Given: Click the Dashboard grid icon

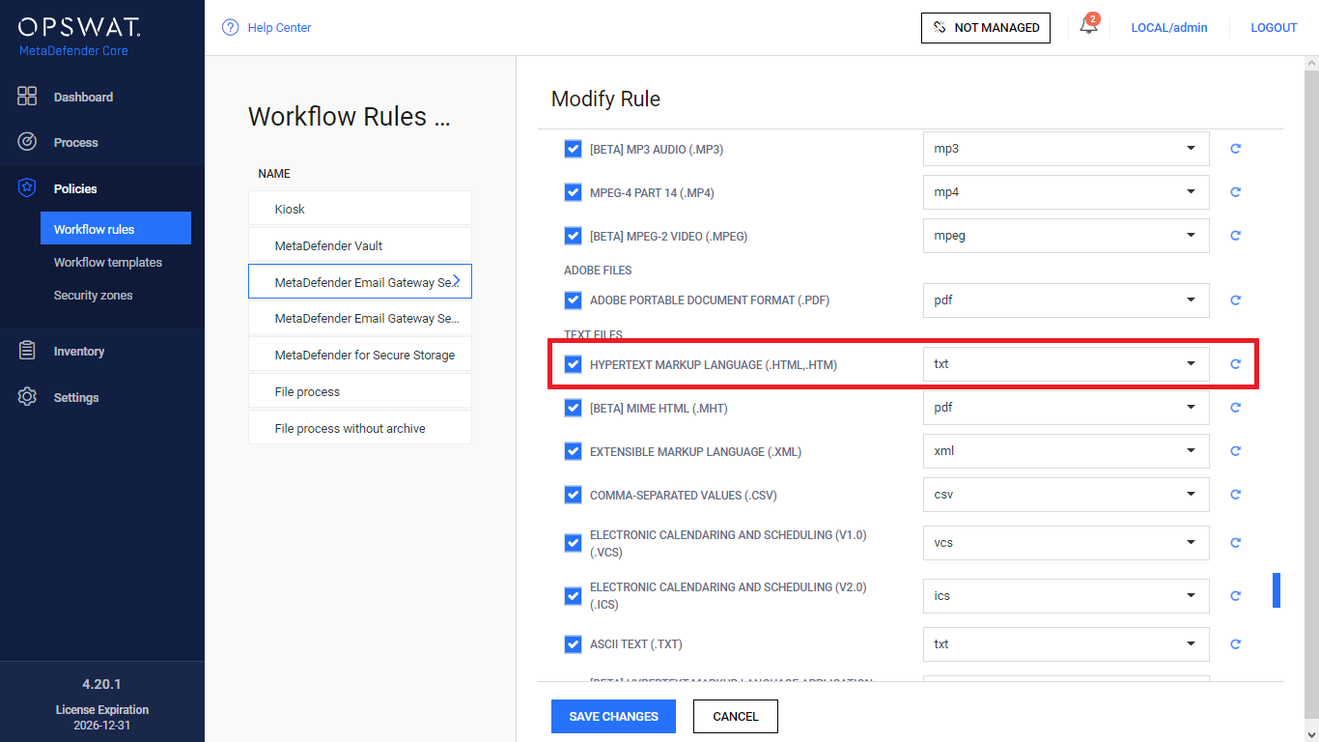Looking at the screenshot, I should [27, 96].
